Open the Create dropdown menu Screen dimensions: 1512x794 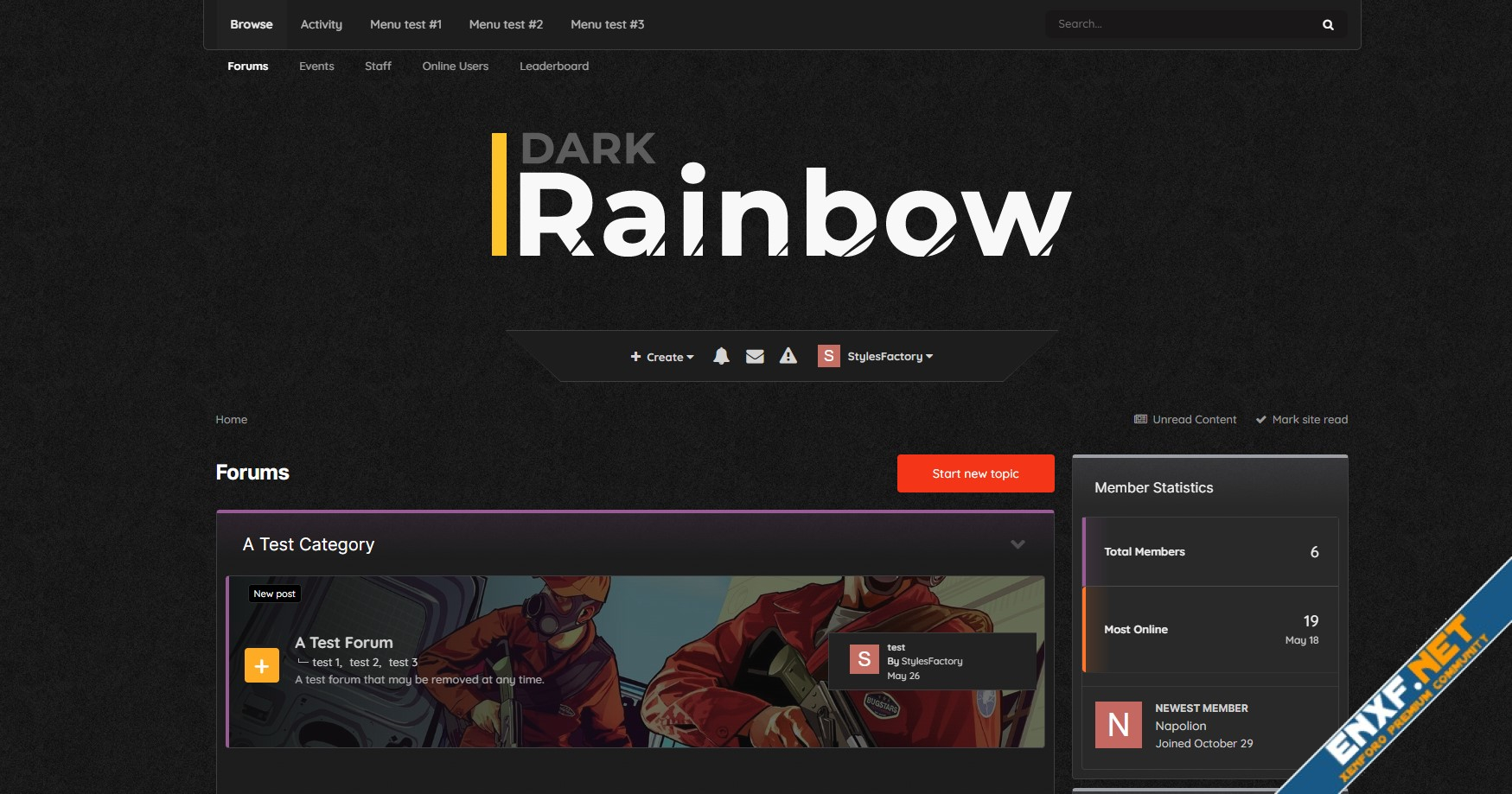662,357
